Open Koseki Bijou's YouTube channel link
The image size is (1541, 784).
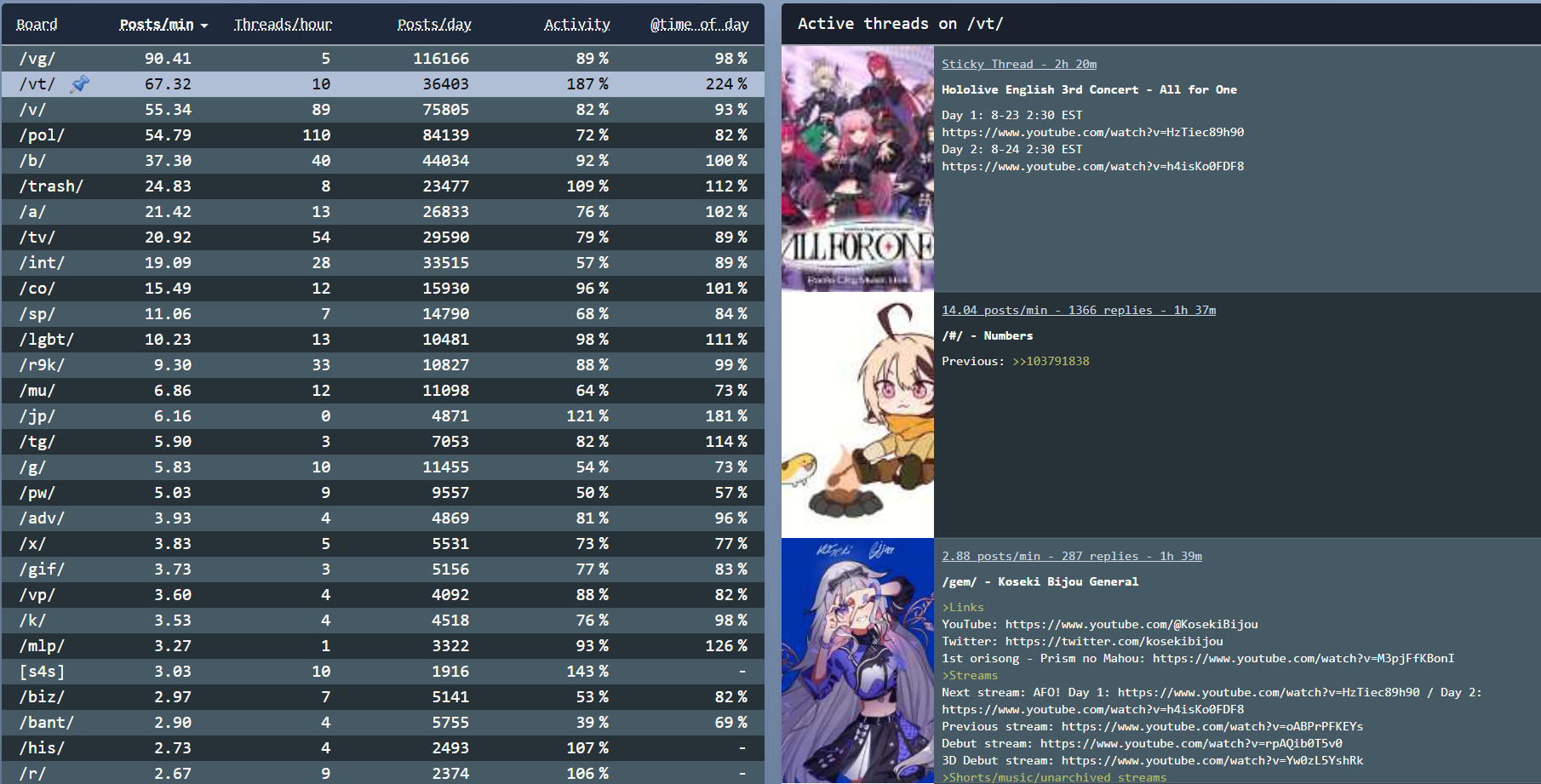click(1131, 624)
